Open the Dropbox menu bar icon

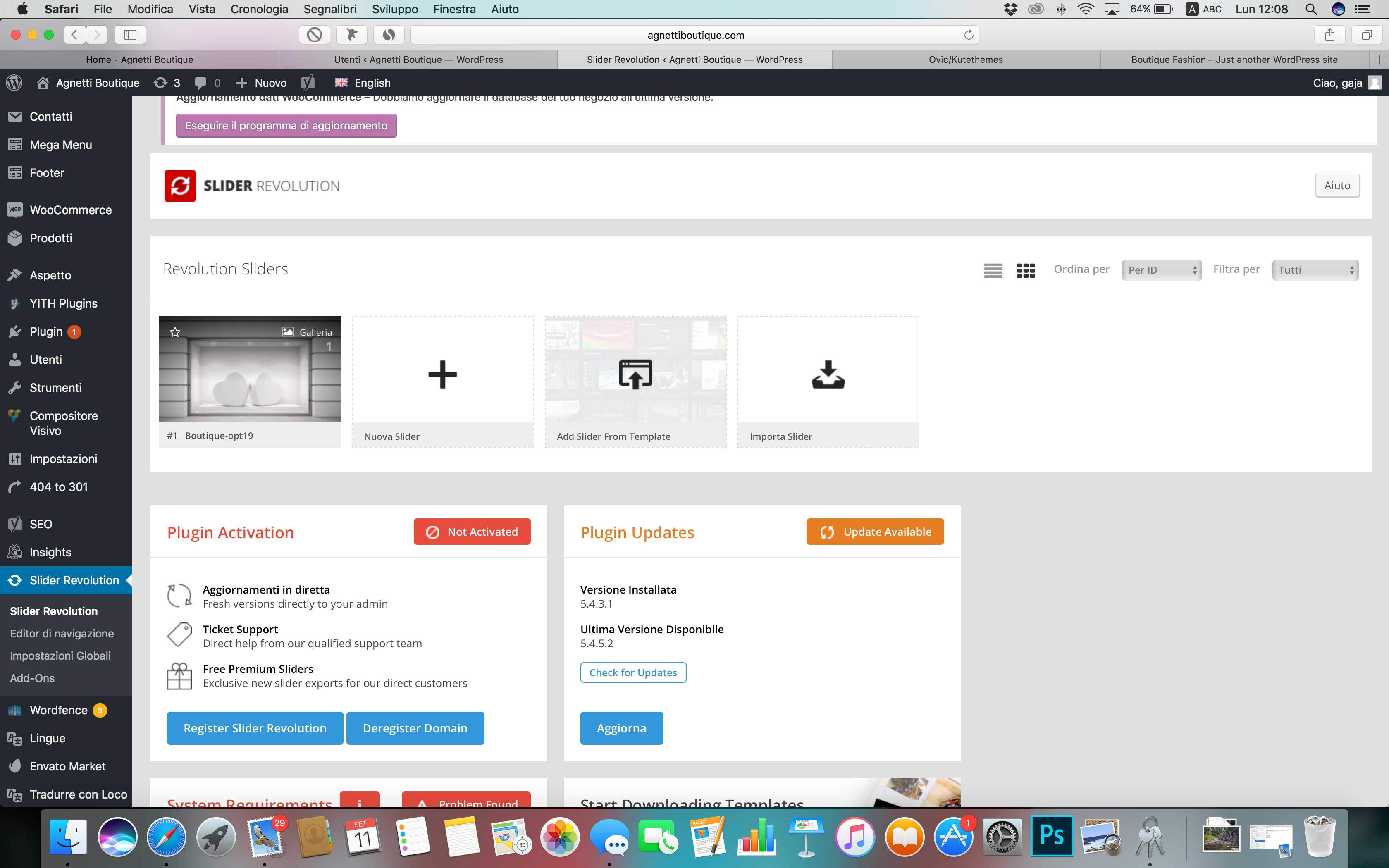point(1011,9)
